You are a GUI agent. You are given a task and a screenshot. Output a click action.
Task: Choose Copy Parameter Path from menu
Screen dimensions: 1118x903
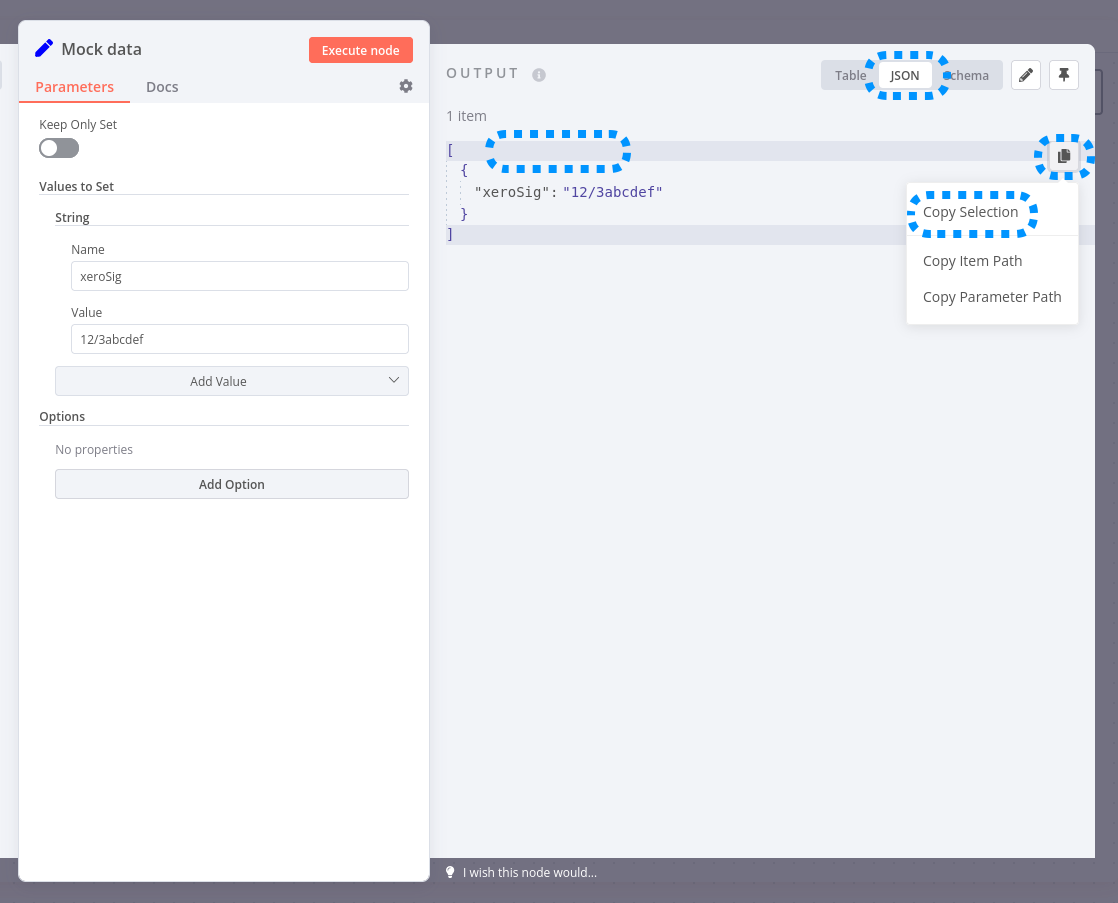[992, 297]
